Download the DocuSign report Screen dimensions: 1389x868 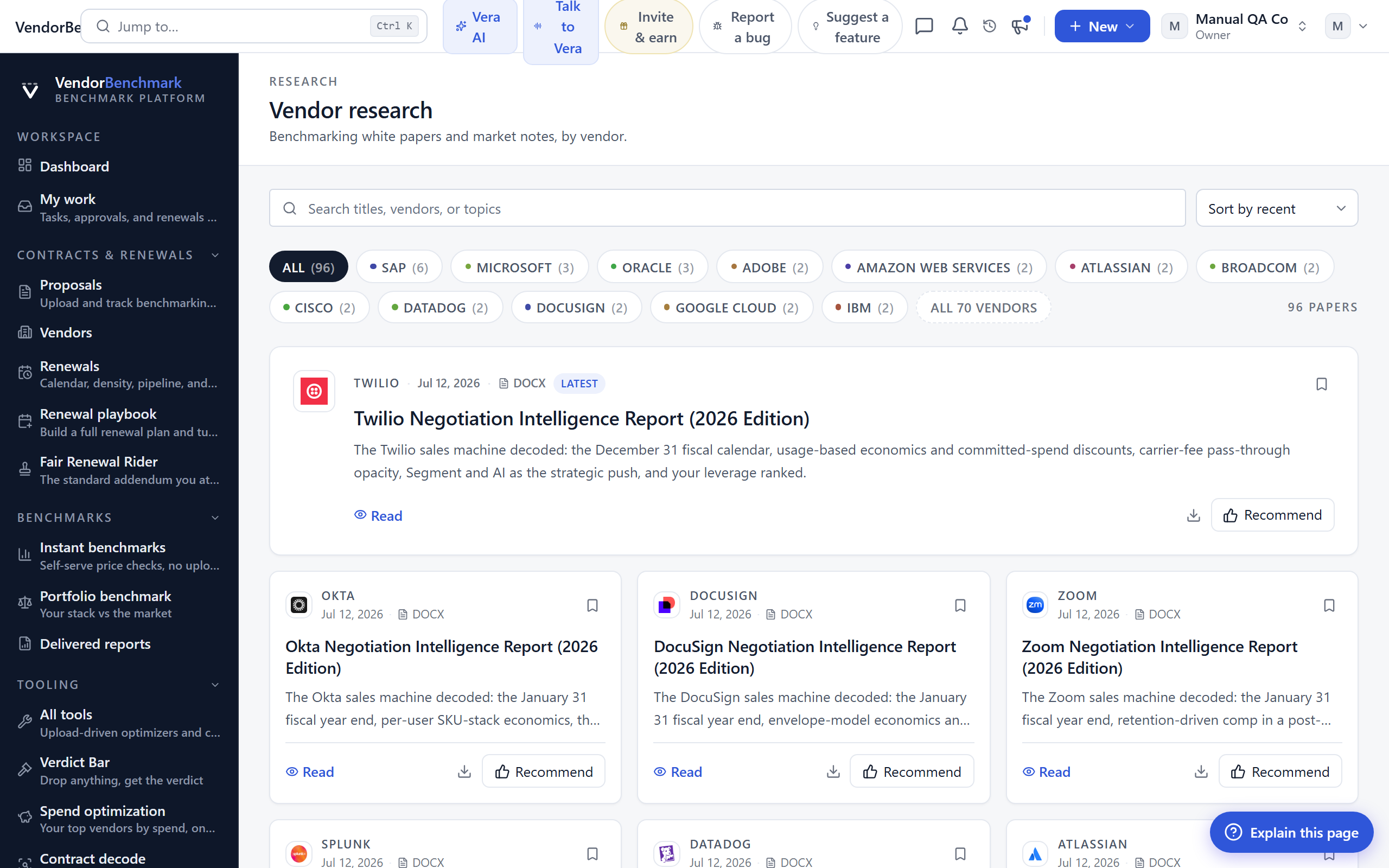(x=833, y=771)
